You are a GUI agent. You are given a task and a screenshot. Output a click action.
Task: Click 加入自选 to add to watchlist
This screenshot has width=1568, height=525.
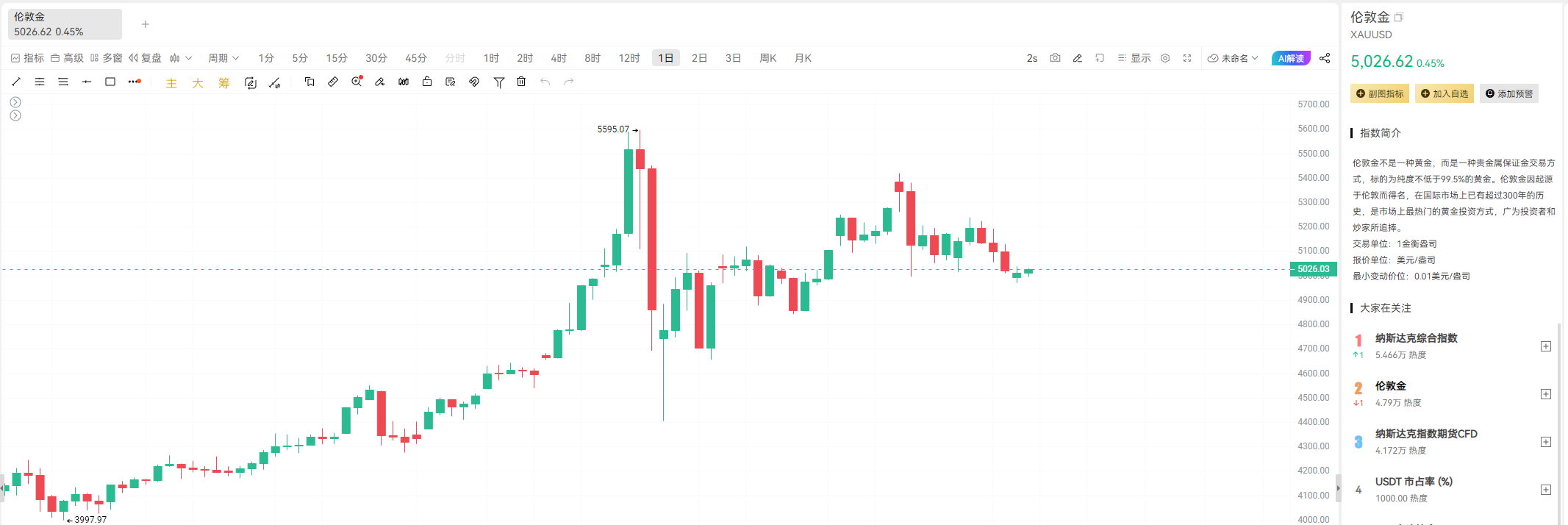[1444, 93]
